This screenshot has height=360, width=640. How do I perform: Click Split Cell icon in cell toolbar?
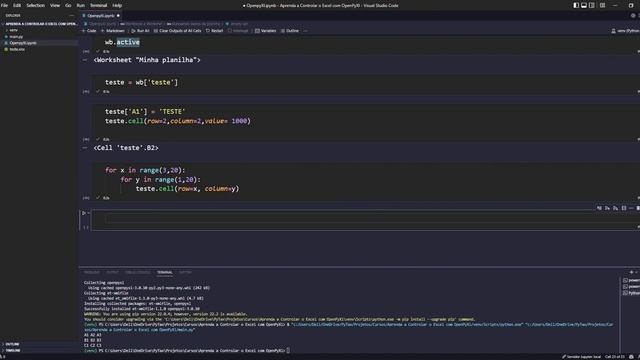coord(624,208)
